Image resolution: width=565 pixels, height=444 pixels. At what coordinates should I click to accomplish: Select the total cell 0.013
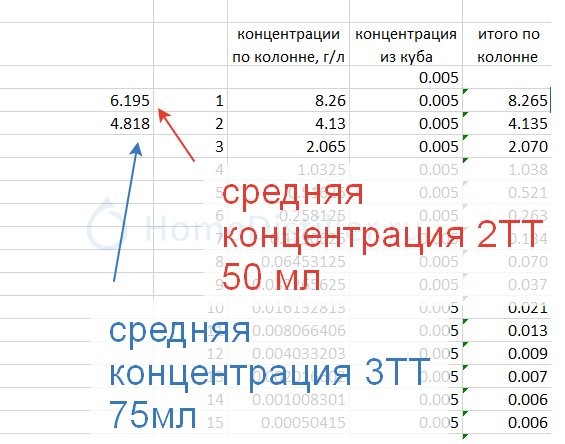[x=507, y=330]
